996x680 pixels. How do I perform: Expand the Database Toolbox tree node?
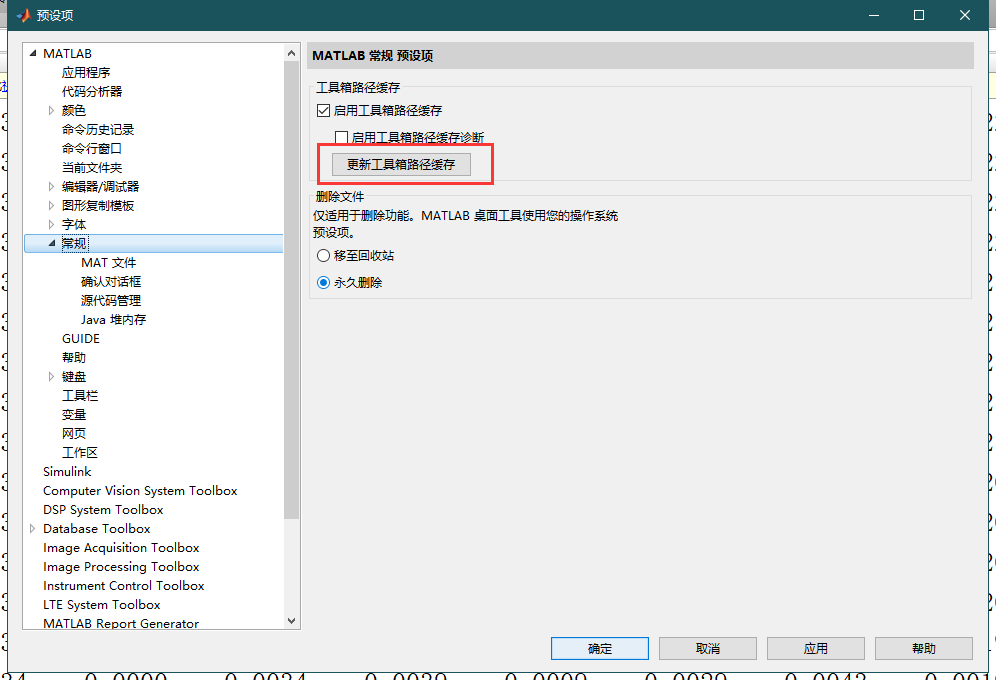pos(32,528)
